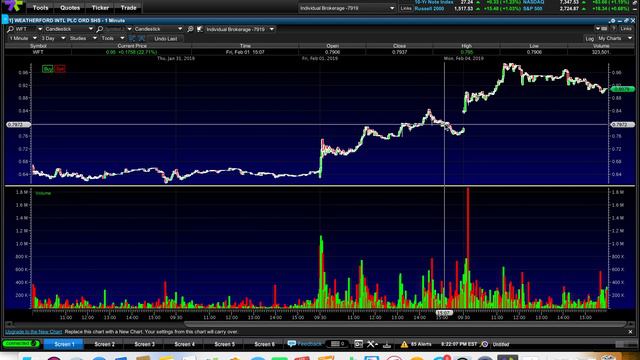Click the green Buy button on chart

48,69
